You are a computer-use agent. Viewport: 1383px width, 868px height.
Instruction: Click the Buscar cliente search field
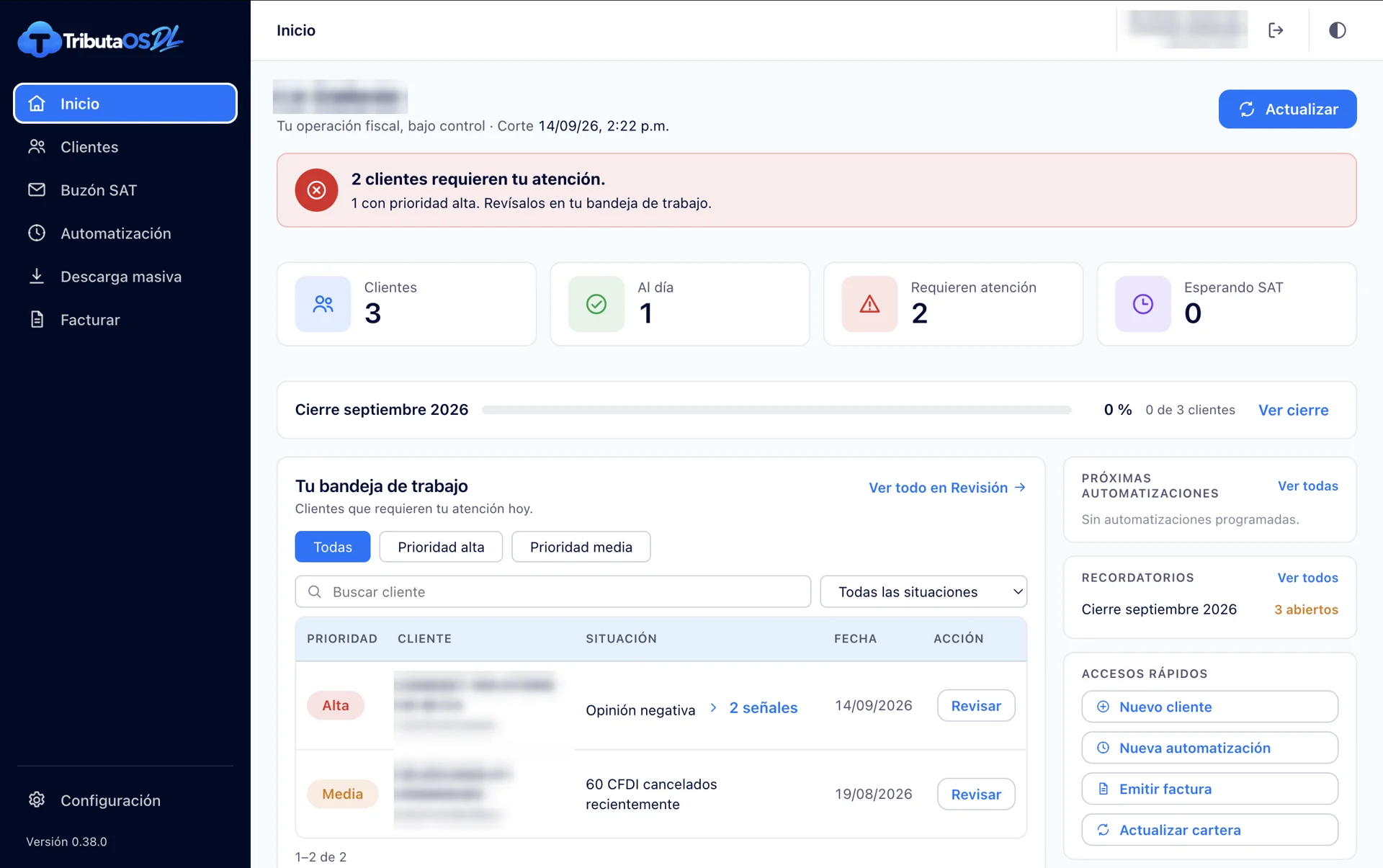pyautogui.click(x=553, y=591)
